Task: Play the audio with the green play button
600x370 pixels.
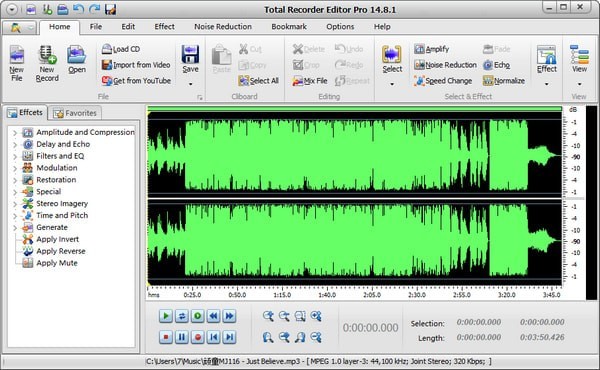Action: click(x=166, y=316)
